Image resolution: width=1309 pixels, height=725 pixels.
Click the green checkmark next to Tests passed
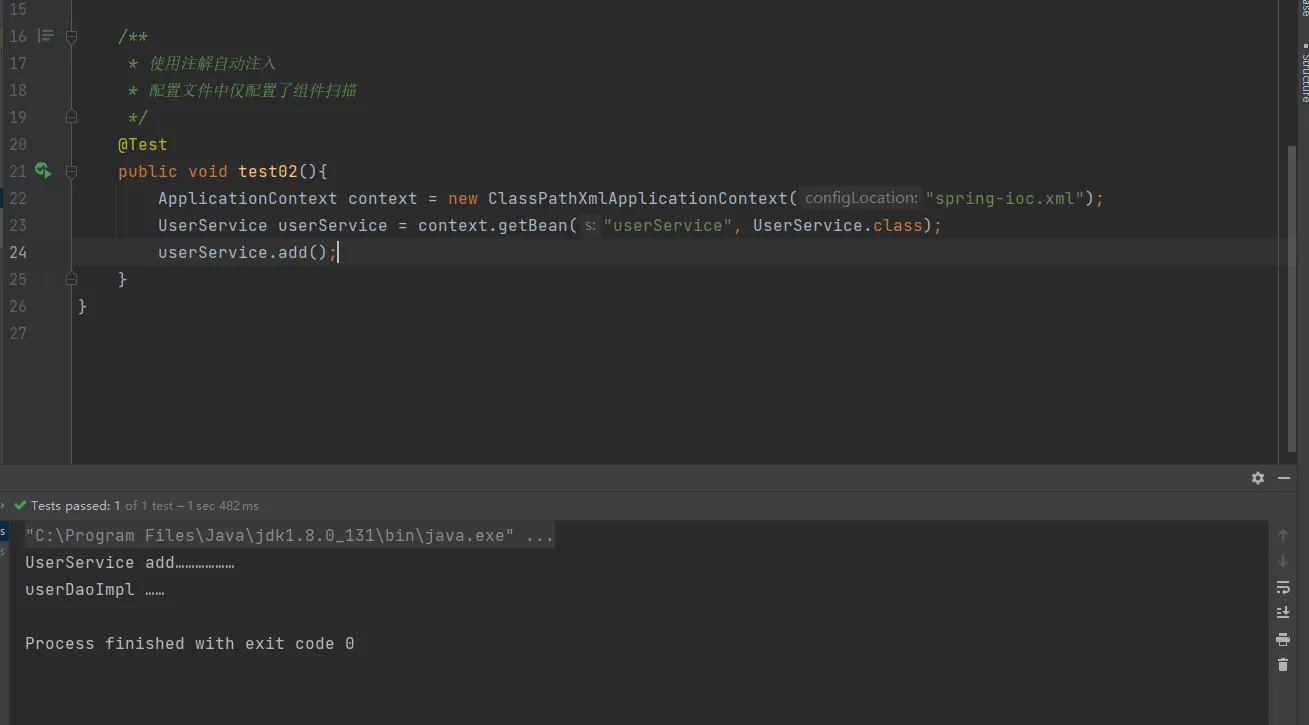[20, 506]
